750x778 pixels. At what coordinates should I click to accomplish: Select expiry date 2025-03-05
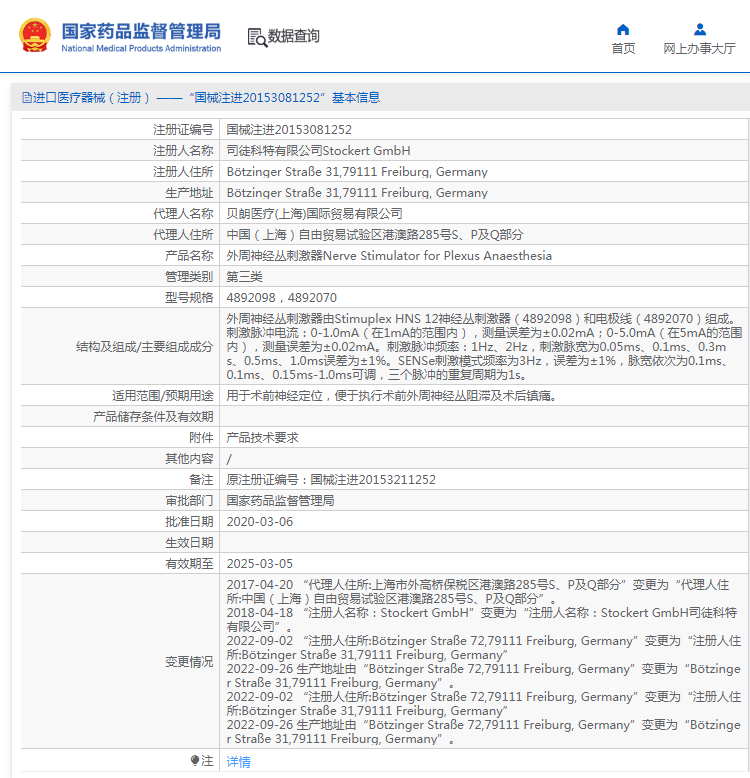point(260,564)
